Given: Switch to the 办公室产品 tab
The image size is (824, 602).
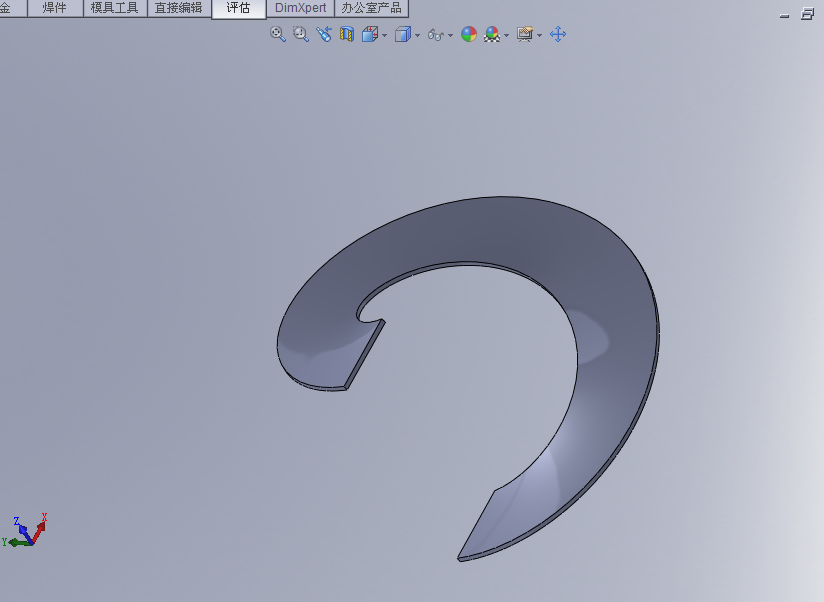Looking at the screenshot, I should point(372,8).
